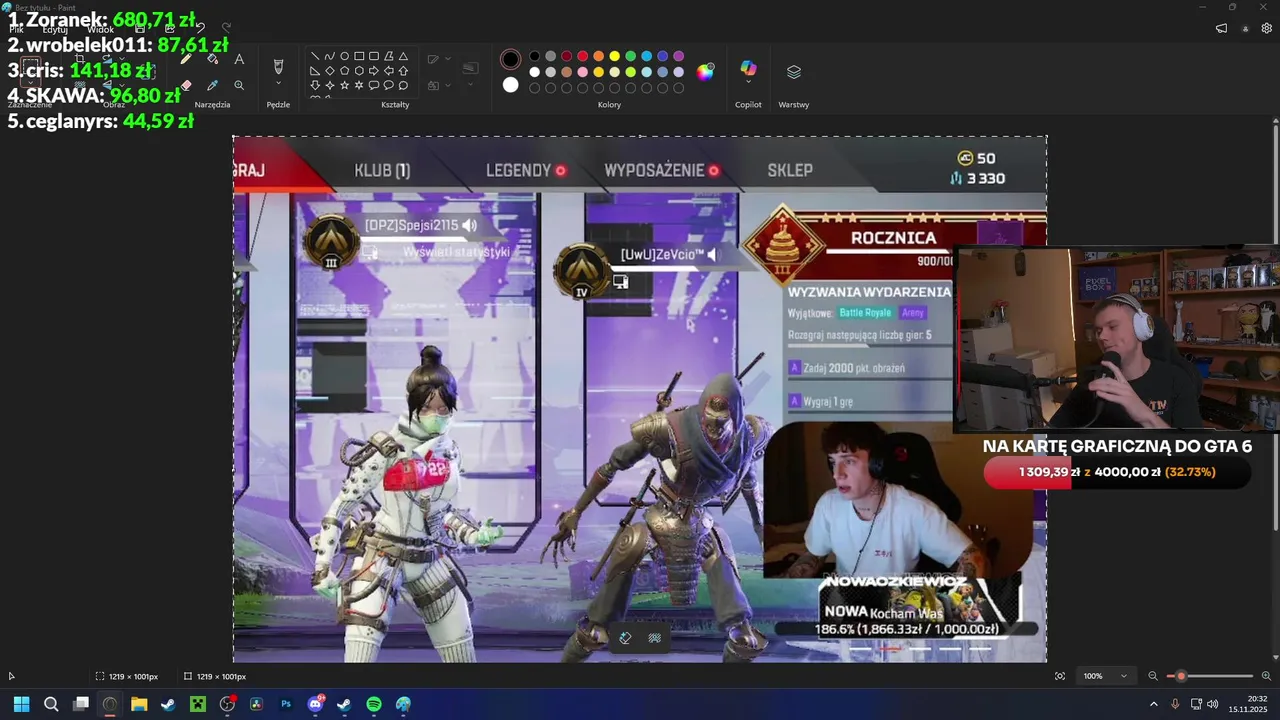
Task: Pick the green color swatch
Action: pos(630,56)
